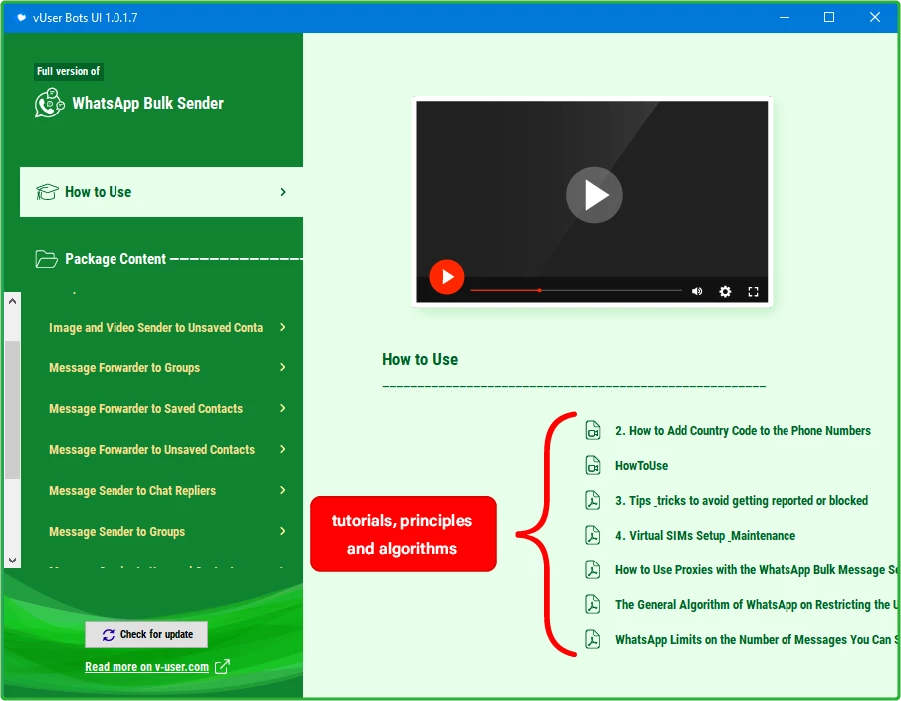Click the video file icon beside How to Add Country Code

(592, 430)
